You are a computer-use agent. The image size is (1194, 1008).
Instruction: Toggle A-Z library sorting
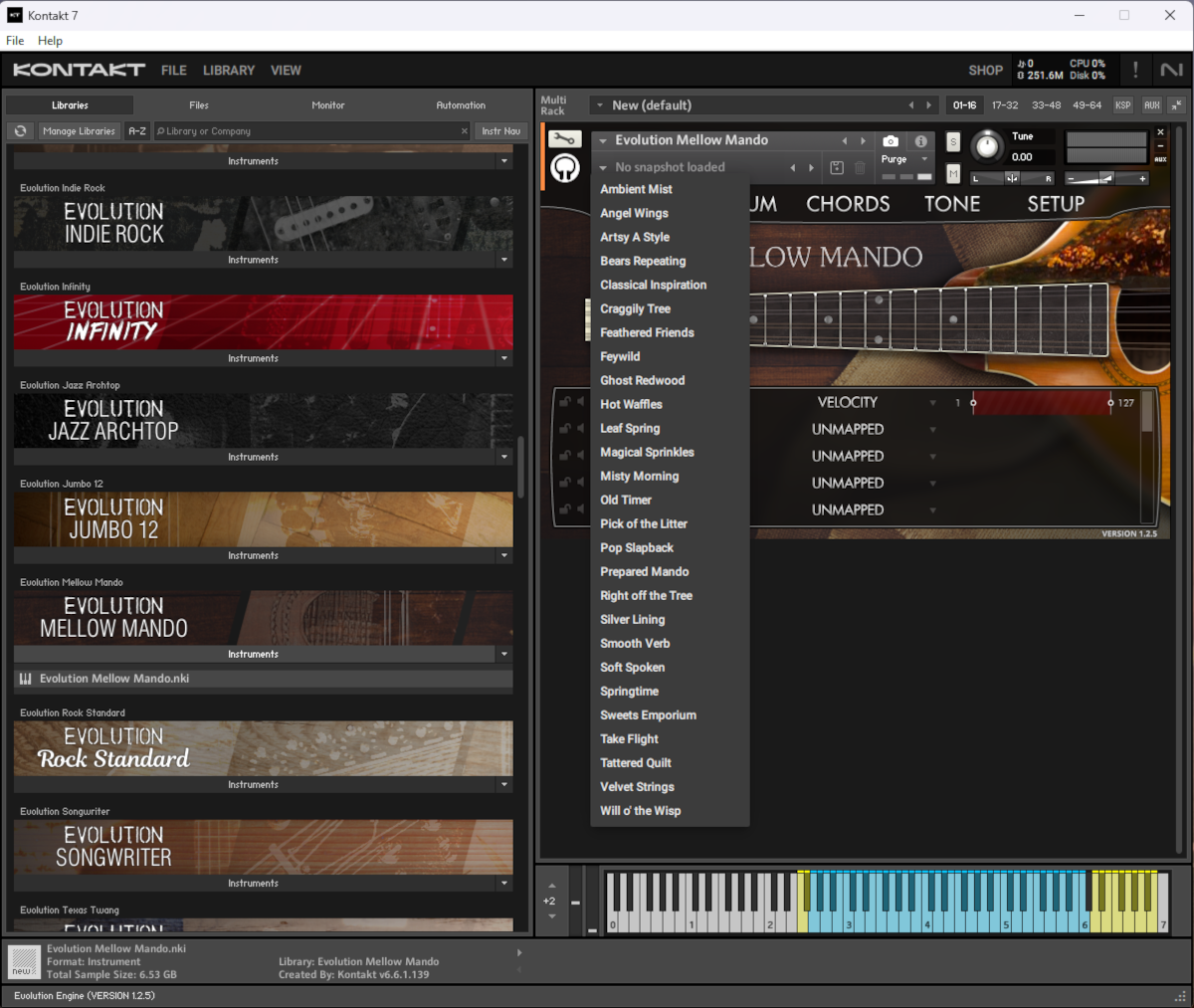(137, 131)
